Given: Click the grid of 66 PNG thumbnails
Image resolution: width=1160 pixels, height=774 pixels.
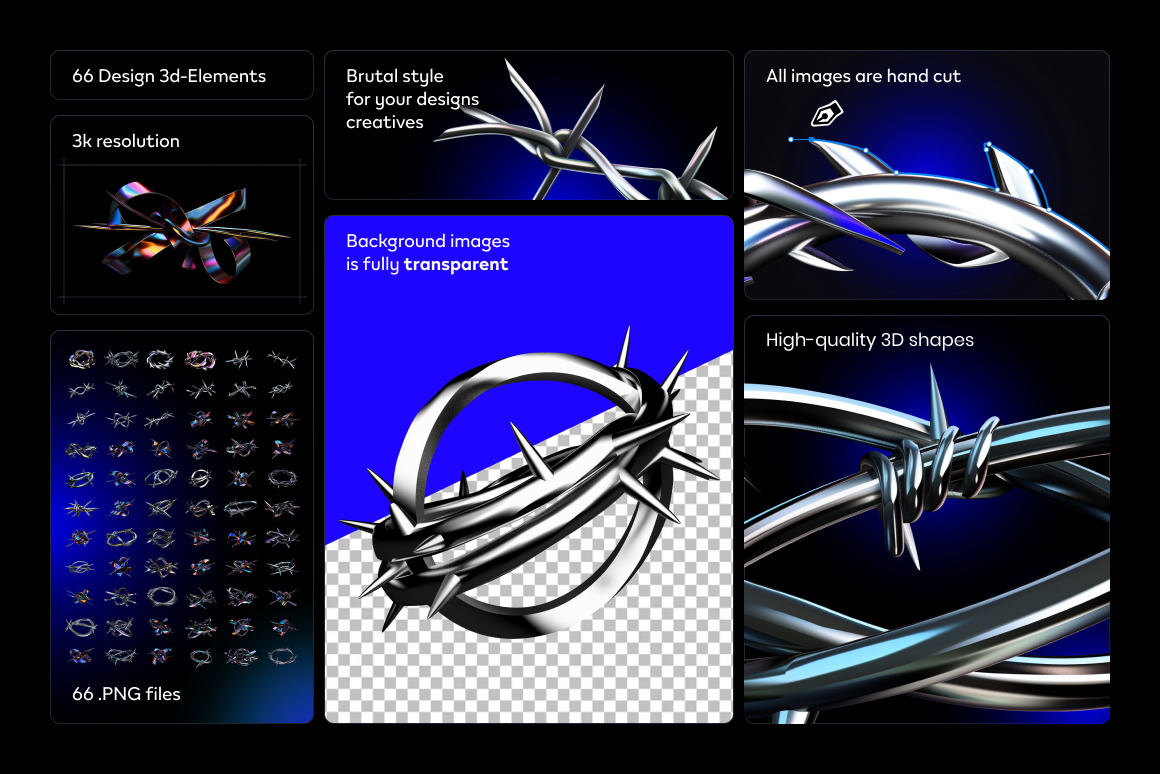Looking at the screenshot, I should pyautogui.click(x=182, y=508).
